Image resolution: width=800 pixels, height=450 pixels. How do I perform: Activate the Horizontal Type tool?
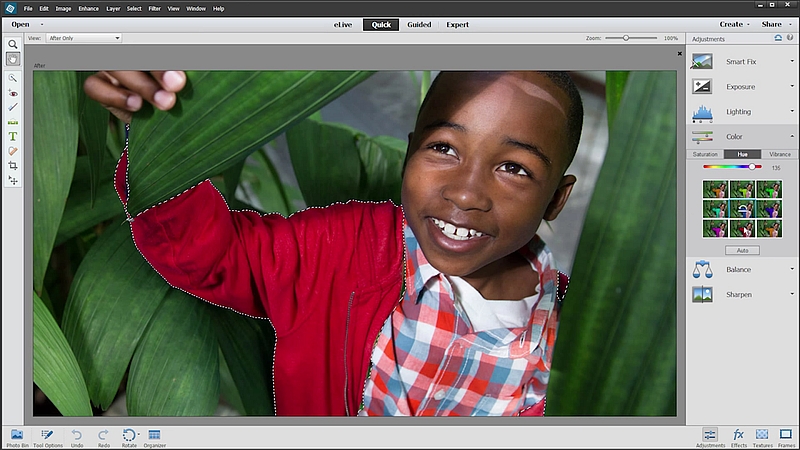[13, 136]
